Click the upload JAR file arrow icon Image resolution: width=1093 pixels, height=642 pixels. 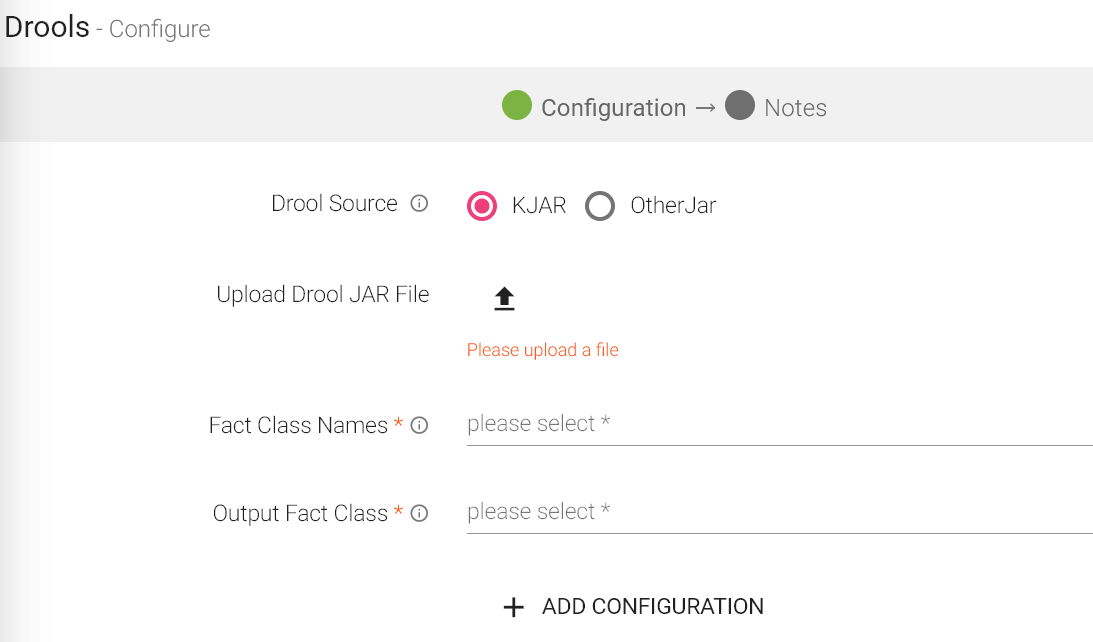pos(504,299)
